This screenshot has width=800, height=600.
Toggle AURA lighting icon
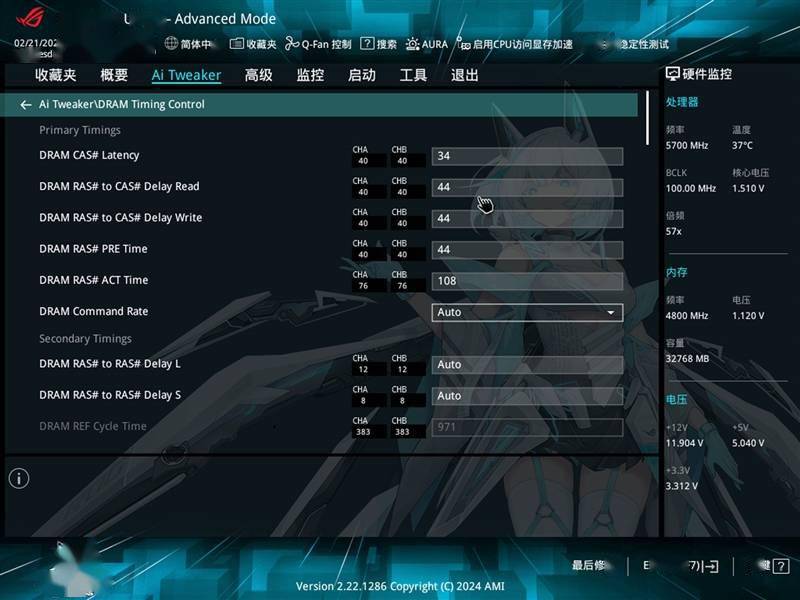pyautogui.click(x=412, y=44)
